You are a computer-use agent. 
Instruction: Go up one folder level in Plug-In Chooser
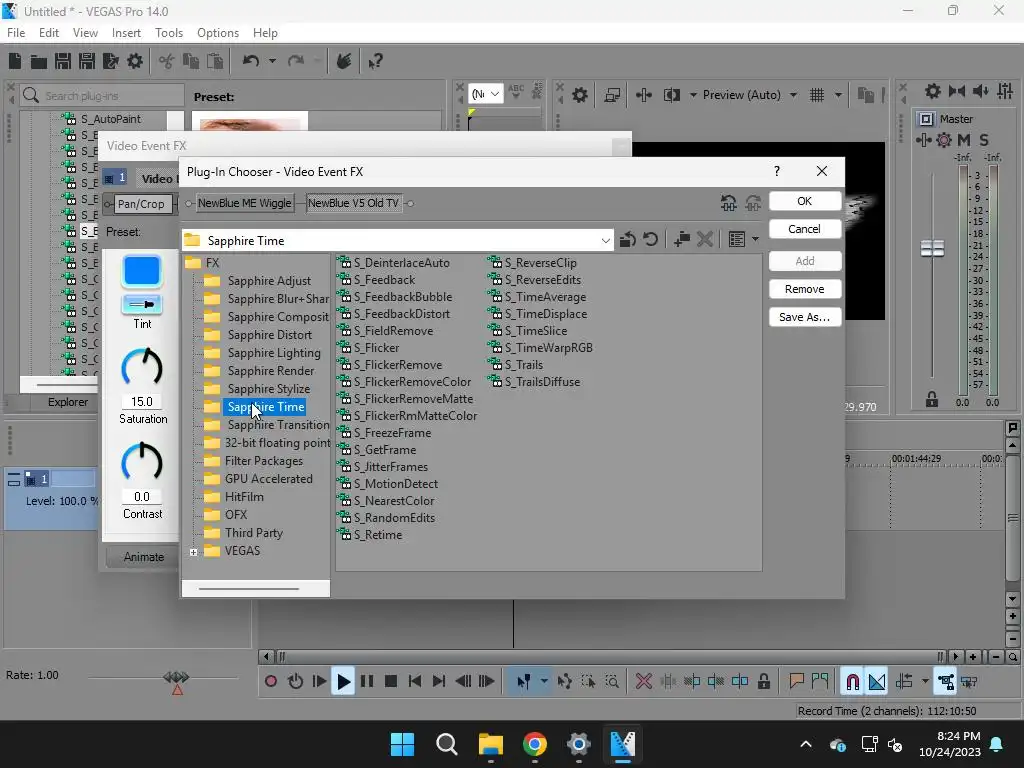[628, 240]
